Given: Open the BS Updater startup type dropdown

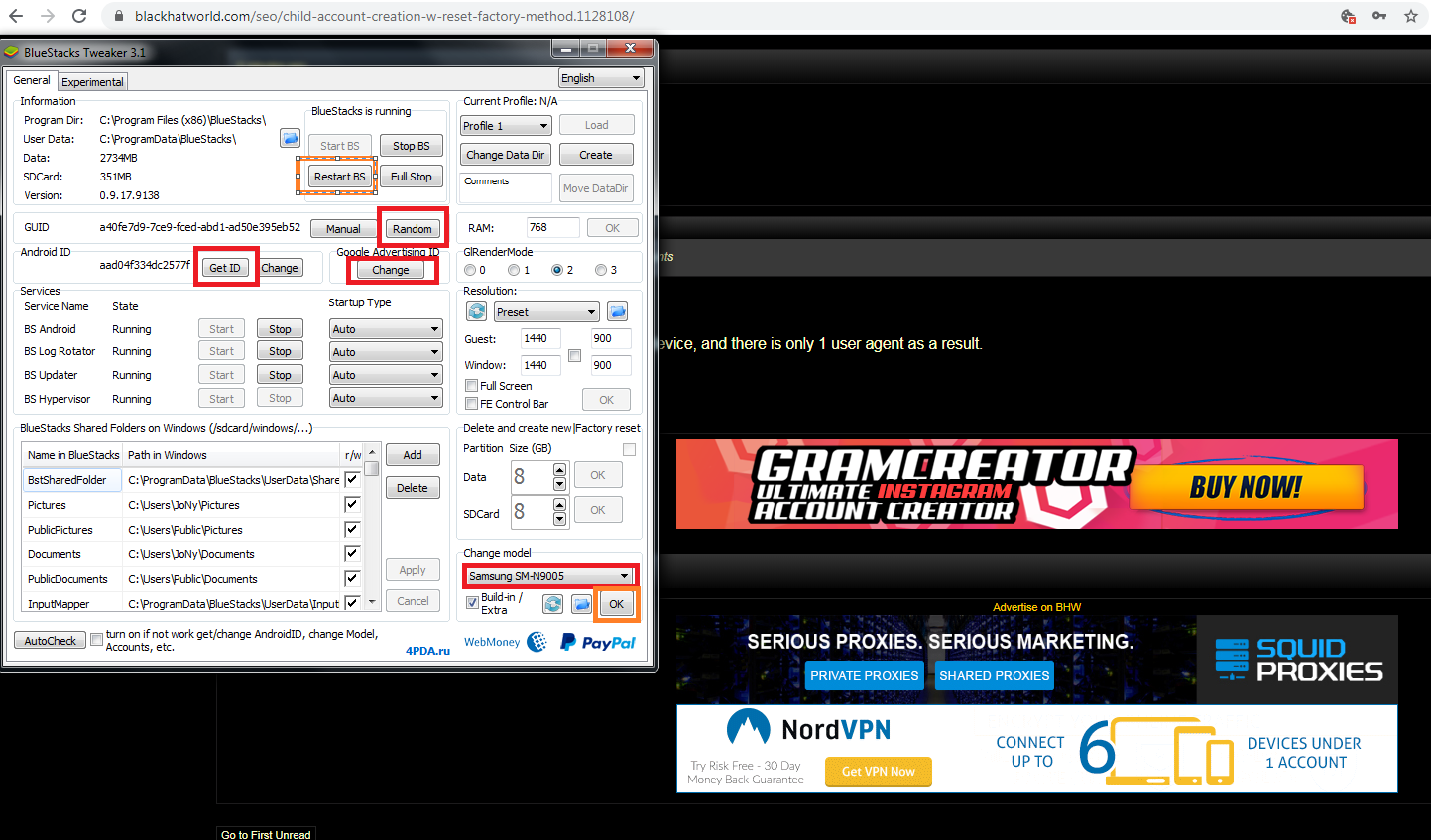Looking at the screenshot, I should tap(386, 375).
